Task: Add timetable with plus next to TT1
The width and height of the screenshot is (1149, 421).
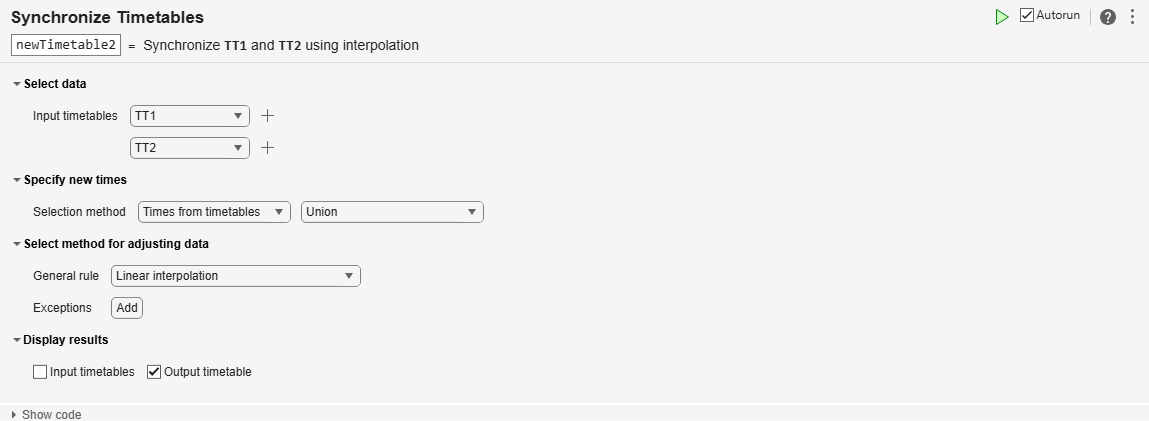Action: [x=267, y=116]
